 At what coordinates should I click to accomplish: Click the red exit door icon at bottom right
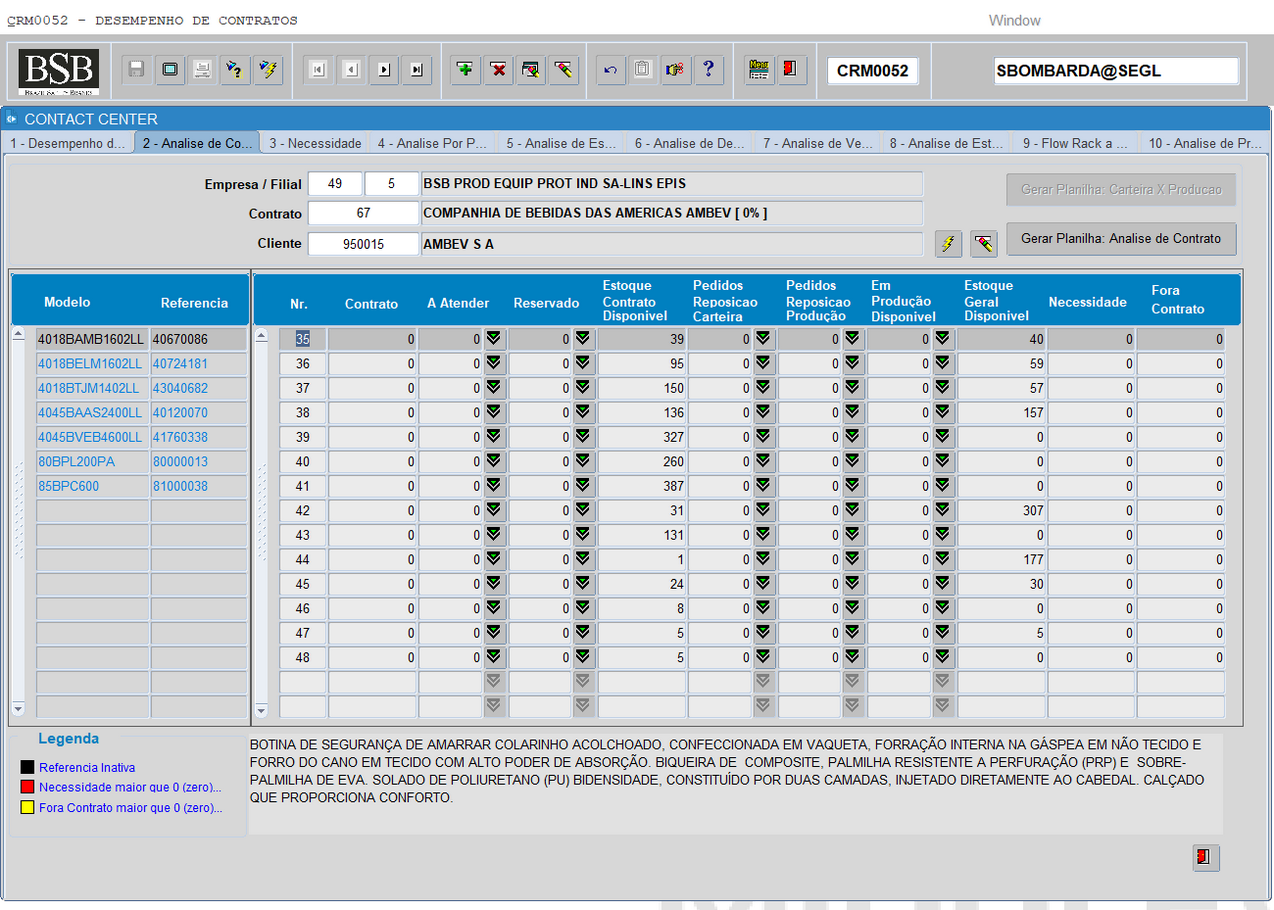pyautogui.click(x=1206, y=858)
